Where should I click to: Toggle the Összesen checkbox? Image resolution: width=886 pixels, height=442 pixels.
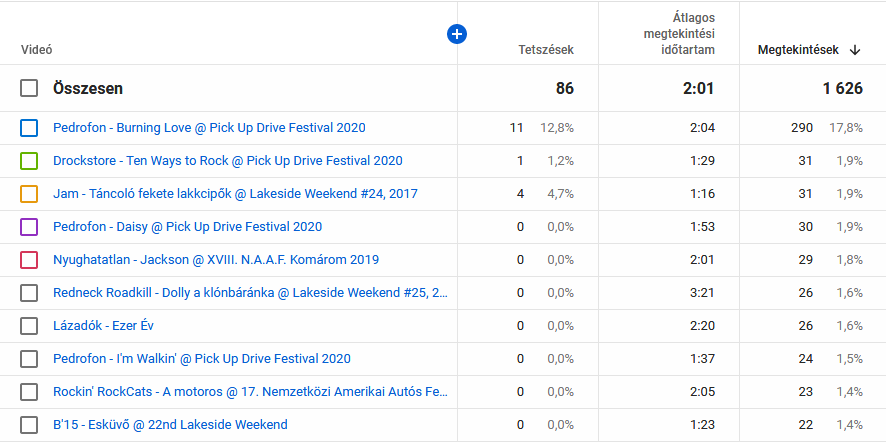pyautogui.click(x=29, y=88)
